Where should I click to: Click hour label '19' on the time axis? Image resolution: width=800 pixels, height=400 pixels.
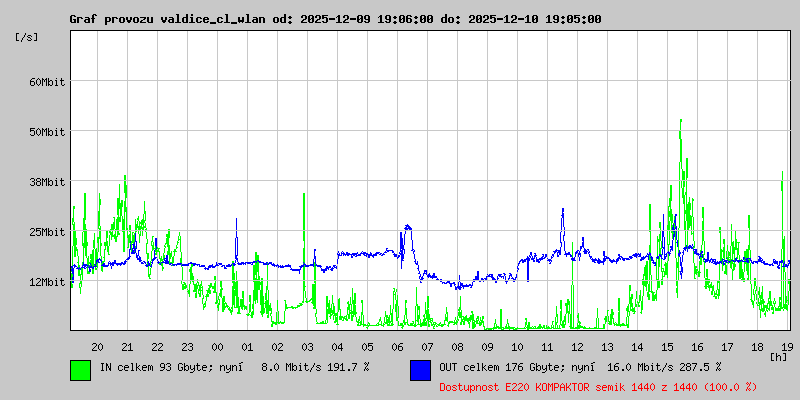pos(787,347)
